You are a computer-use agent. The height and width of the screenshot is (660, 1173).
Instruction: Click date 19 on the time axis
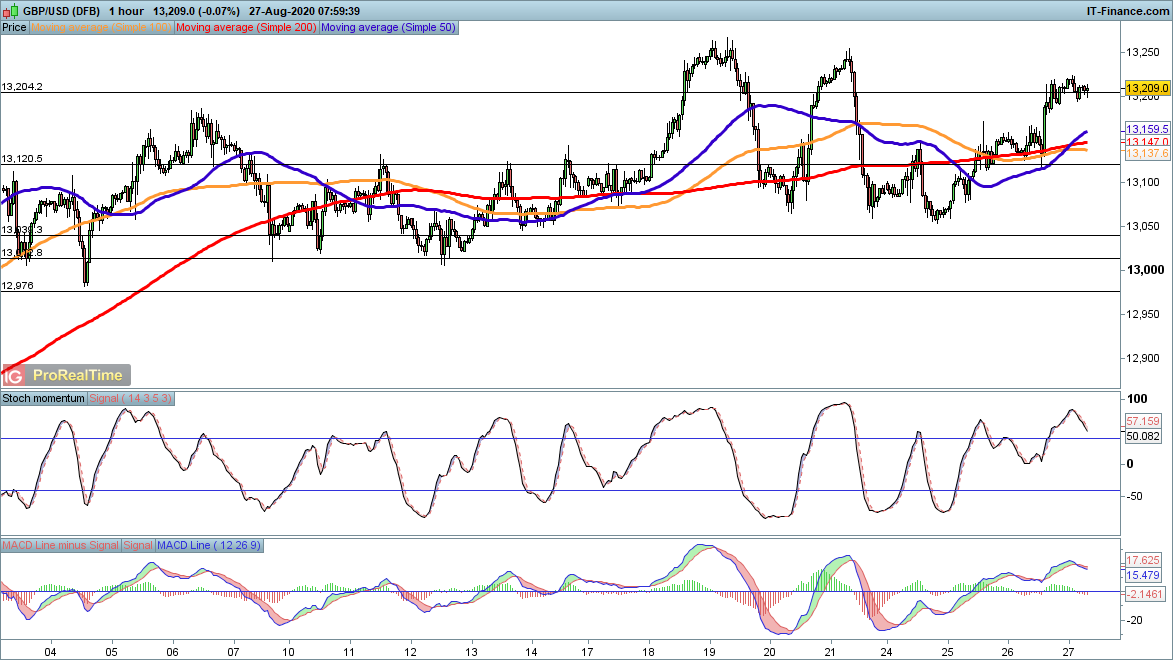point(709,652)
